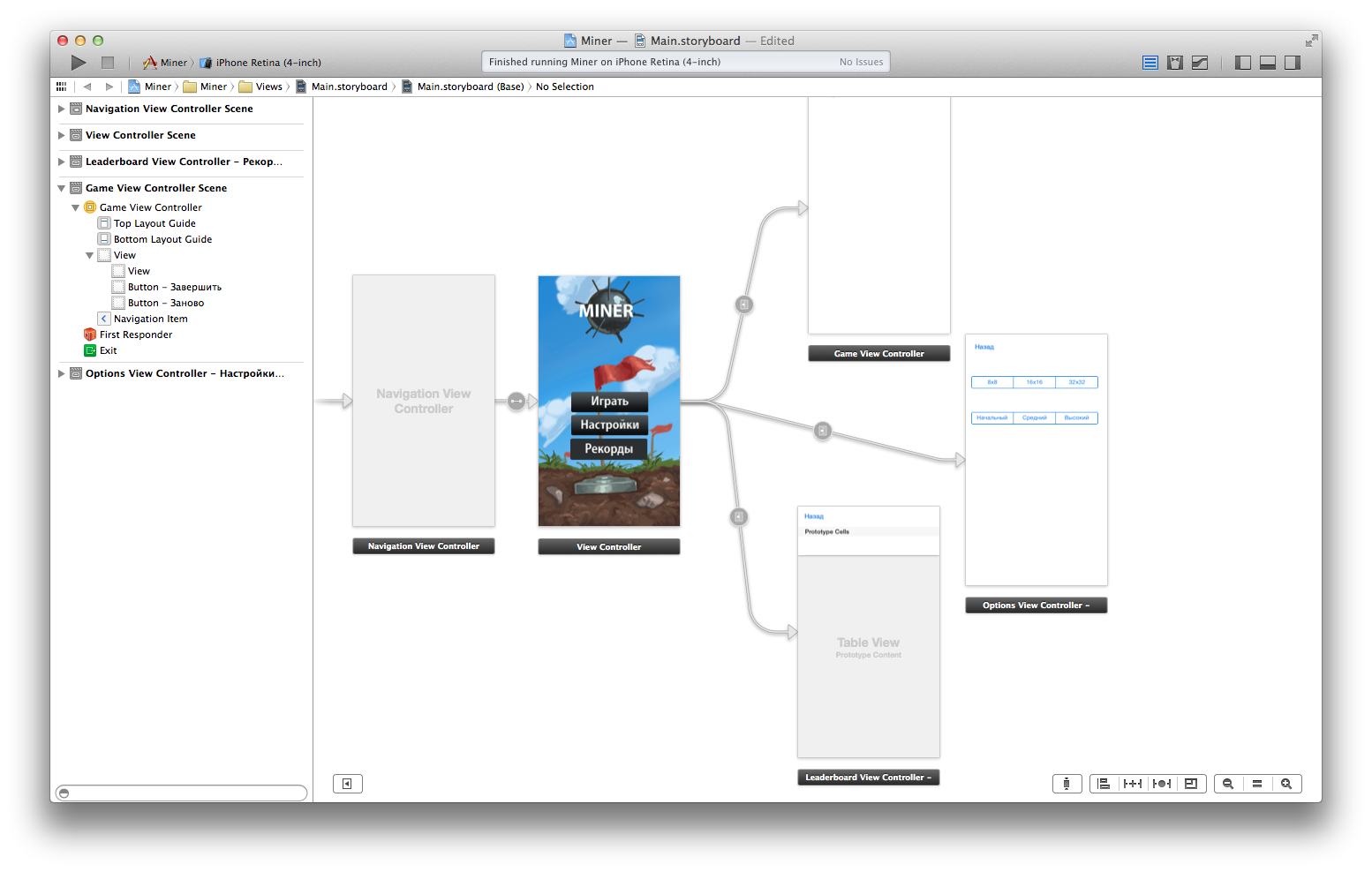
Task: Toggle the form factor button in canvas toolbar
Action: pyautogui.click(x=1067, y=784)
